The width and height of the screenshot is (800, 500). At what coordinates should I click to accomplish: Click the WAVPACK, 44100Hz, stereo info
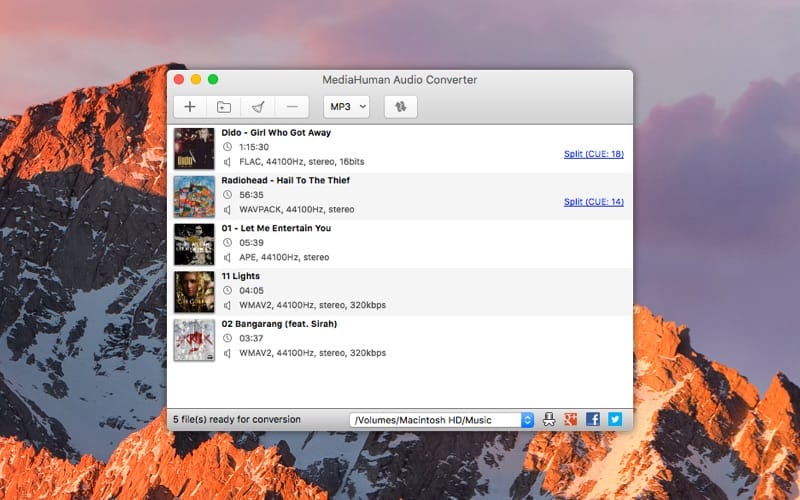(297, 210)
